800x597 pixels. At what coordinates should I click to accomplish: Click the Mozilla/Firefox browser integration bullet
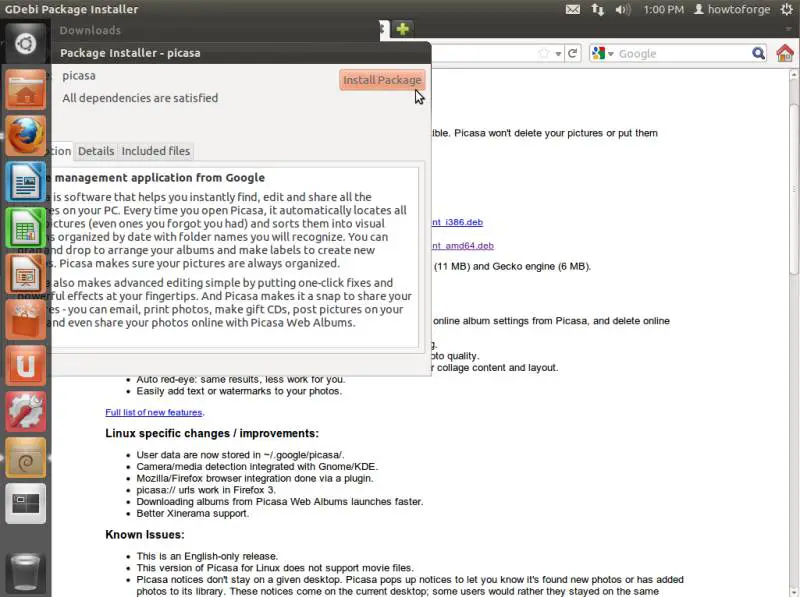point(255,478)
